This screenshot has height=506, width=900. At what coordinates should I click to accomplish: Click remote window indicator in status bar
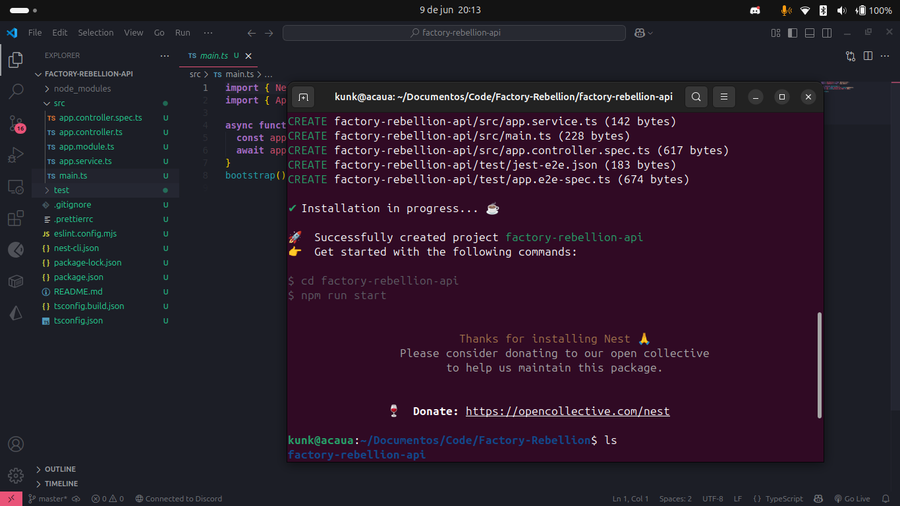(x=11, y=499)
